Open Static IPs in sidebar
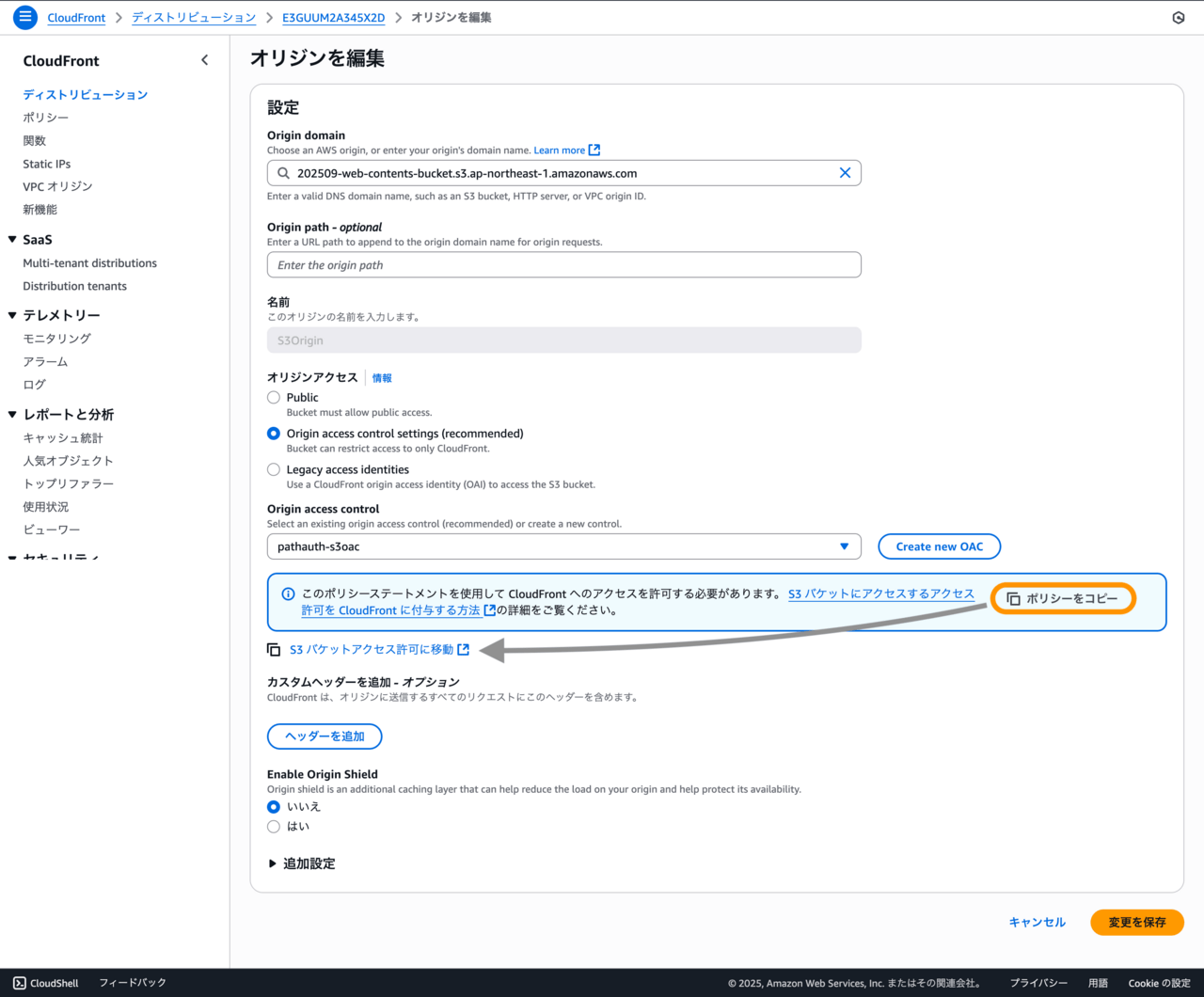The image size is (1204, 997). pos(47,164)
